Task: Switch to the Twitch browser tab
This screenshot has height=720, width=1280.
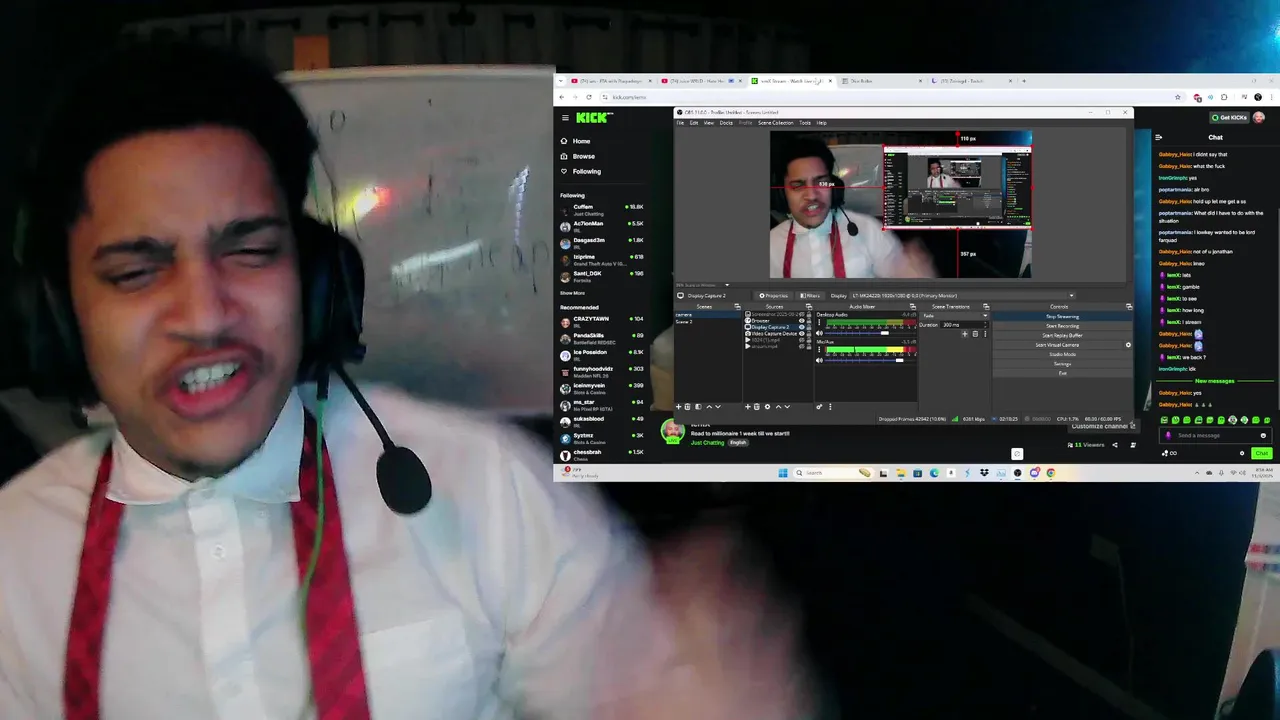Action: tap(971, 81)
